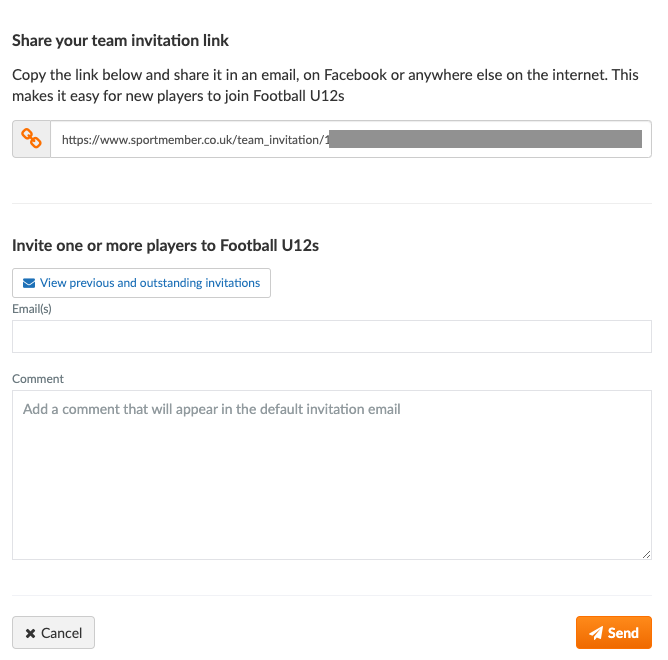This screenshot has height=660, width=668.
Task: Click the Comment box resize handle
Action: pos(646,554)
